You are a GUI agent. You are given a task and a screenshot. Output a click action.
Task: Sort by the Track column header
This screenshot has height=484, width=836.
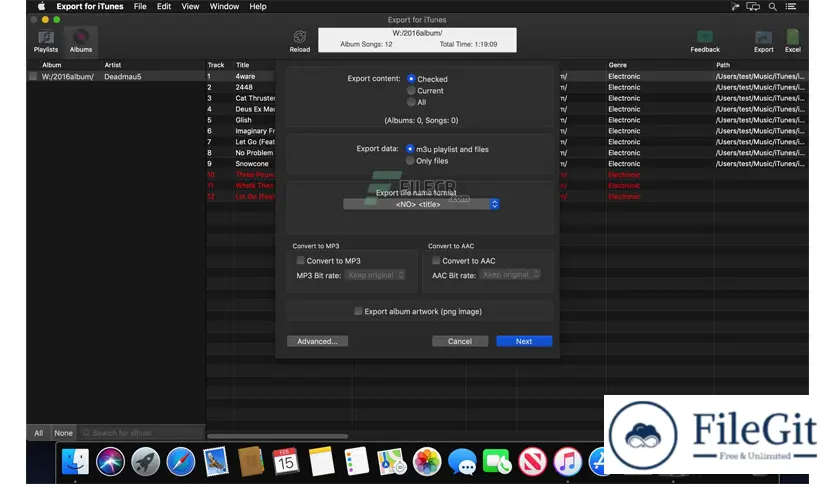(215, 65)
